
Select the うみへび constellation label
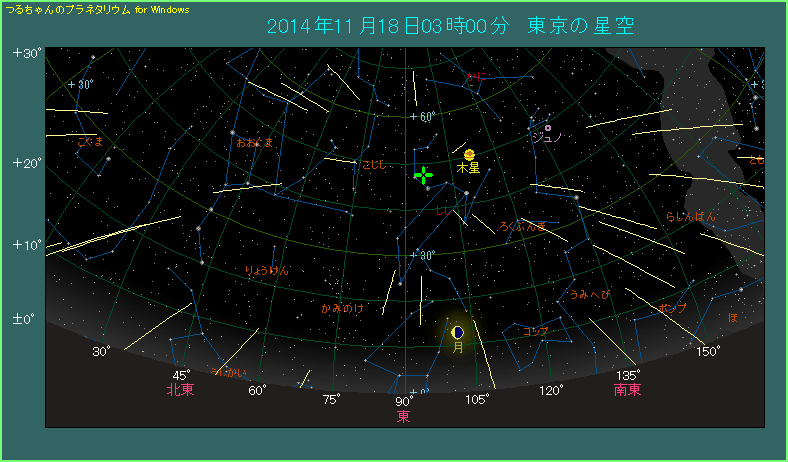click(589, 294)
